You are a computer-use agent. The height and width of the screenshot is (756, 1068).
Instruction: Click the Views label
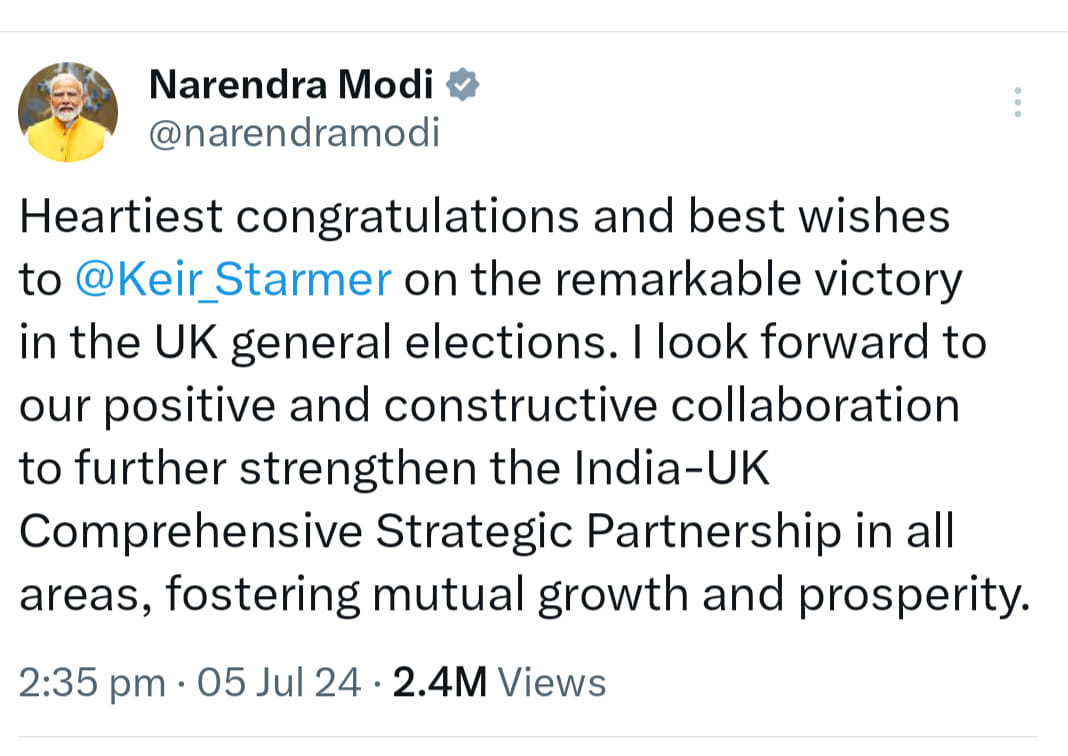tap(552, 682)
